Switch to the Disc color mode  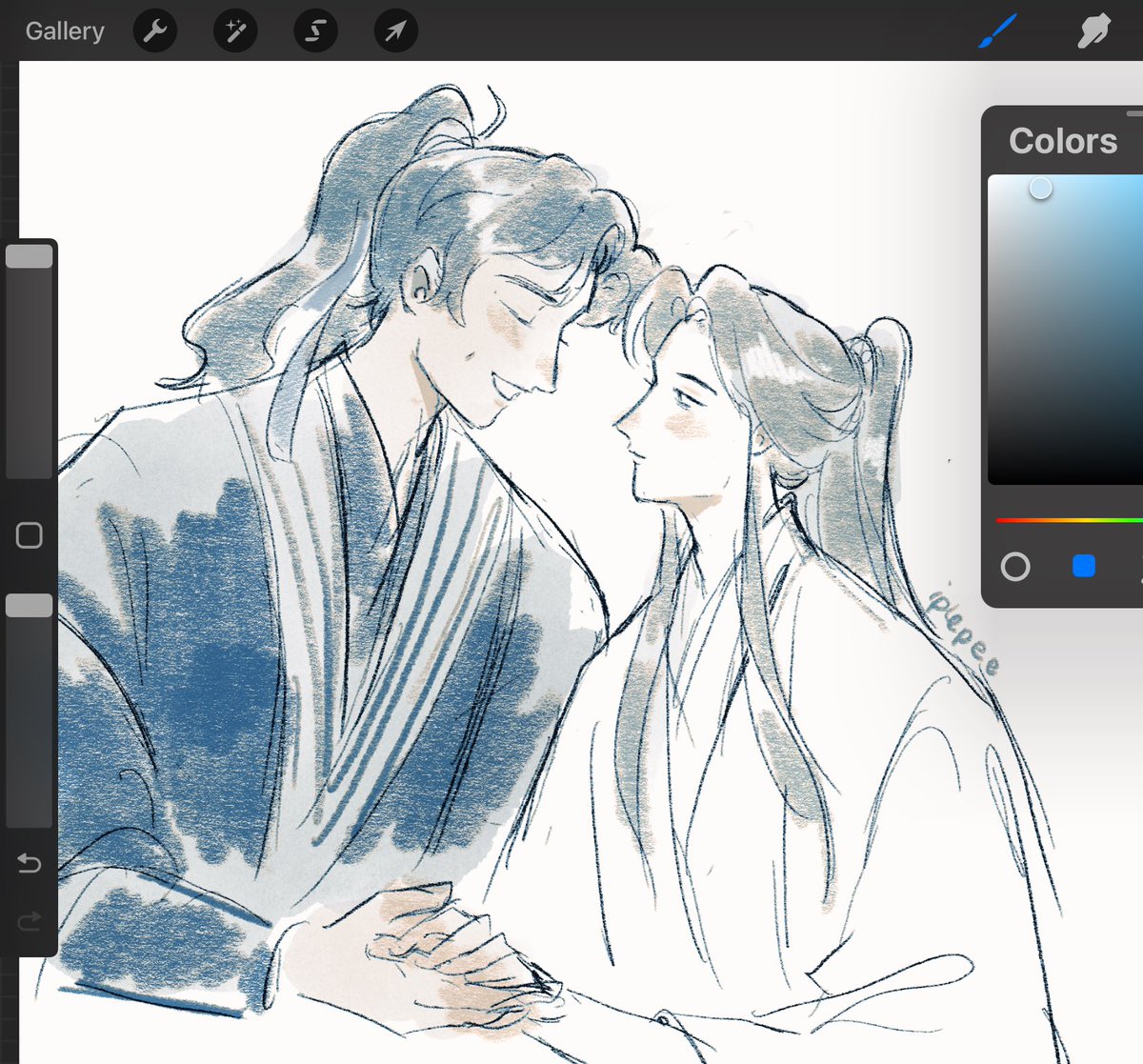tap(1015, 567)
